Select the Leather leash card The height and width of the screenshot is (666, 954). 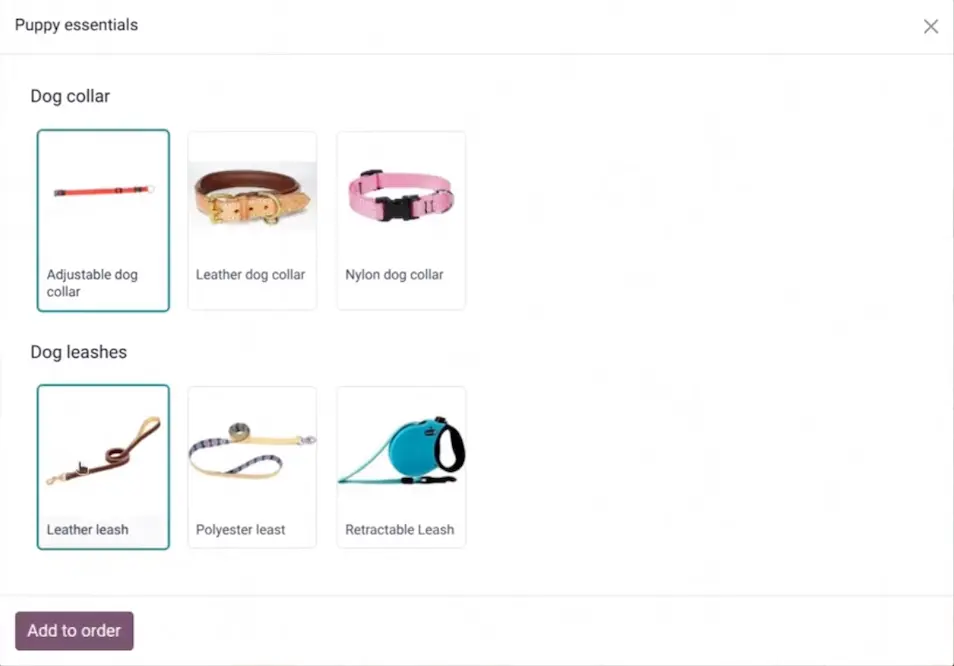103,467
